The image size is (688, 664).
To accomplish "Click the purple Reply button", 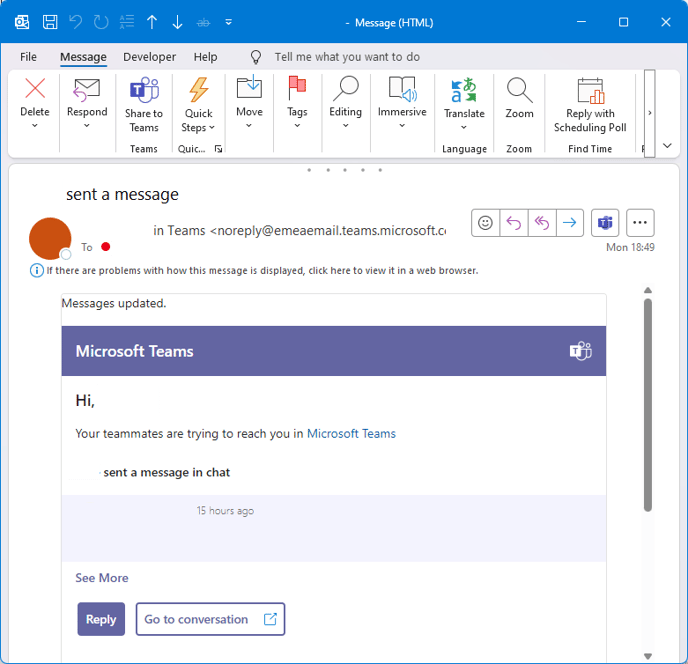I will 101,619.
